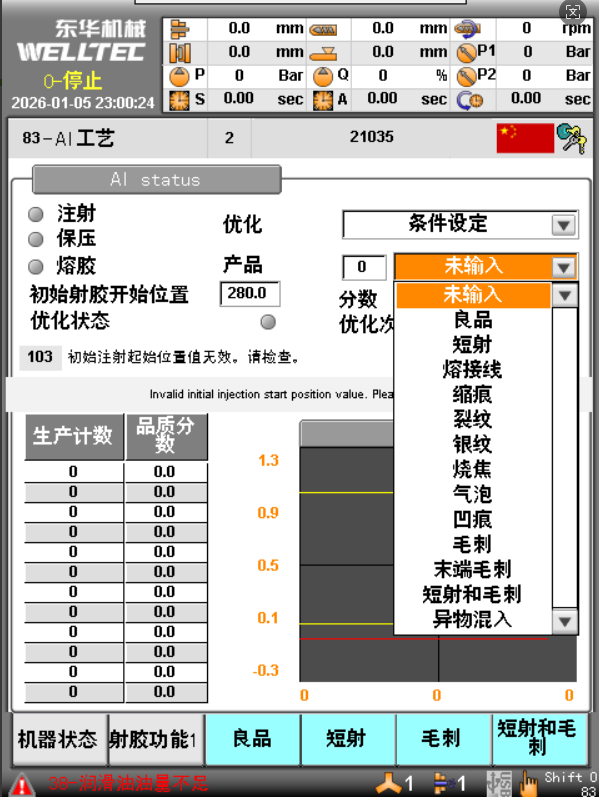This screenshot has height=797, width=599.
Task: Select 凹痕 from the dropdown list
Action: [x=473, y=519]
